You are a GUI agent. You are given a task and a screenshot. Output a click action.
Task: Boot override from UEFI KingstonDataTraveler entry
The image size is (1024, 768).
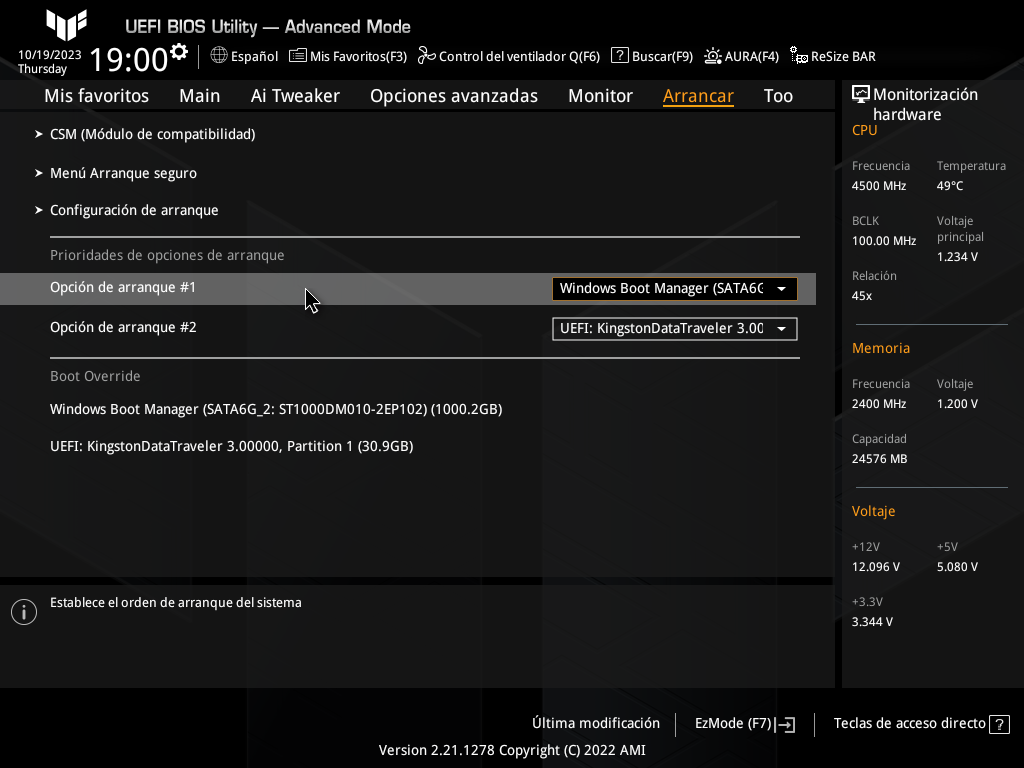point(231,446)
